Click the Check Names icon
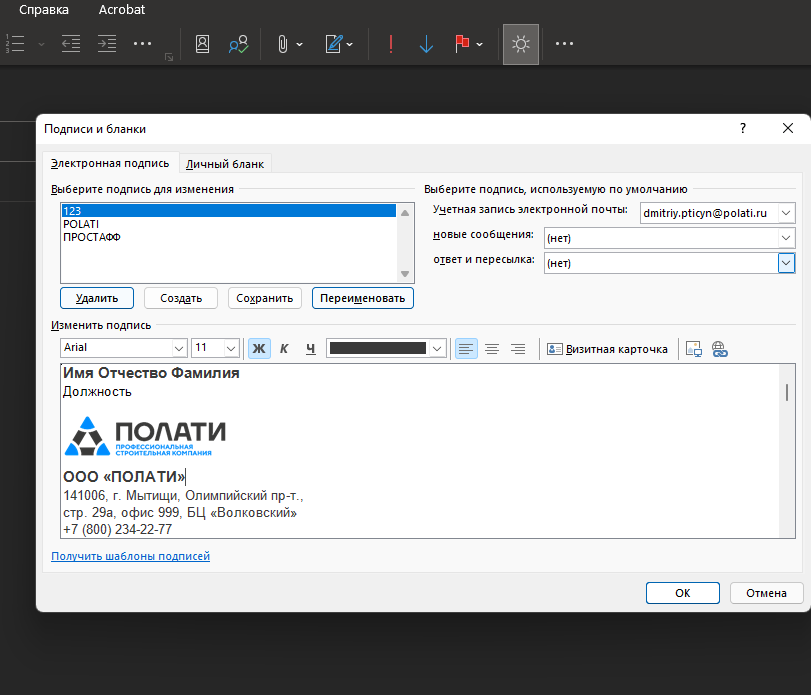The image size is (811, 695). [238, 44]
